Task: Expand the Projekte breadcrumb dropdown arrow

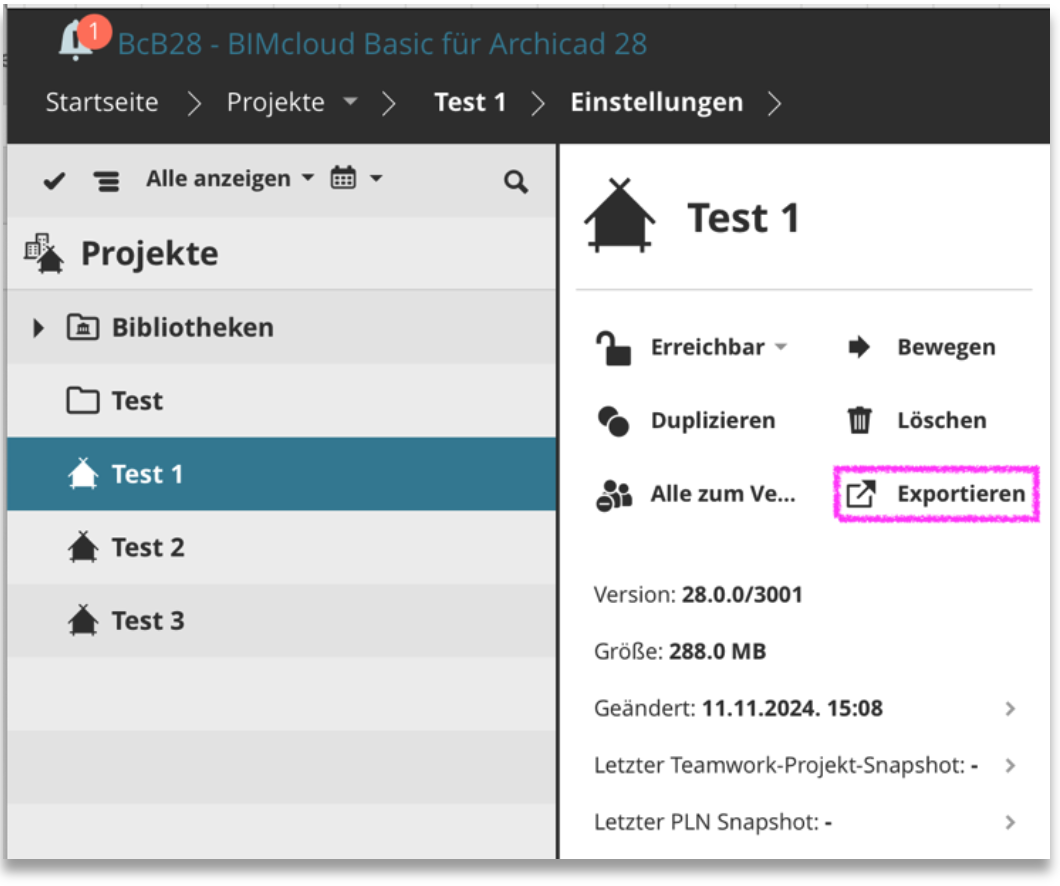Action: click(x=350, y=101)
